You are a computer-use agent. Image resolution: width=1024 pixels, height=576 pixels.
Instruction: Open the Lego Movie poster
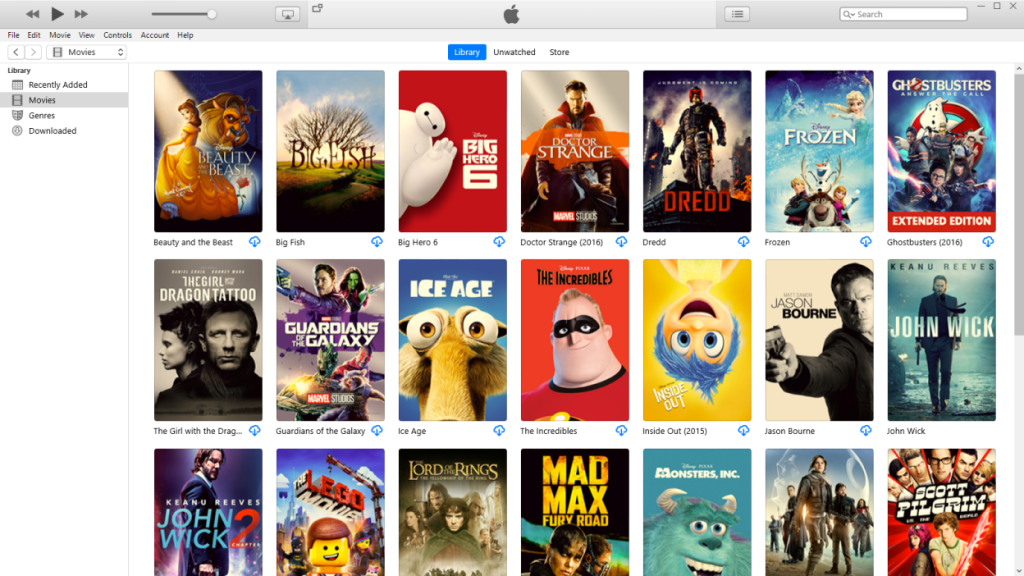click(x=330, y=512)
